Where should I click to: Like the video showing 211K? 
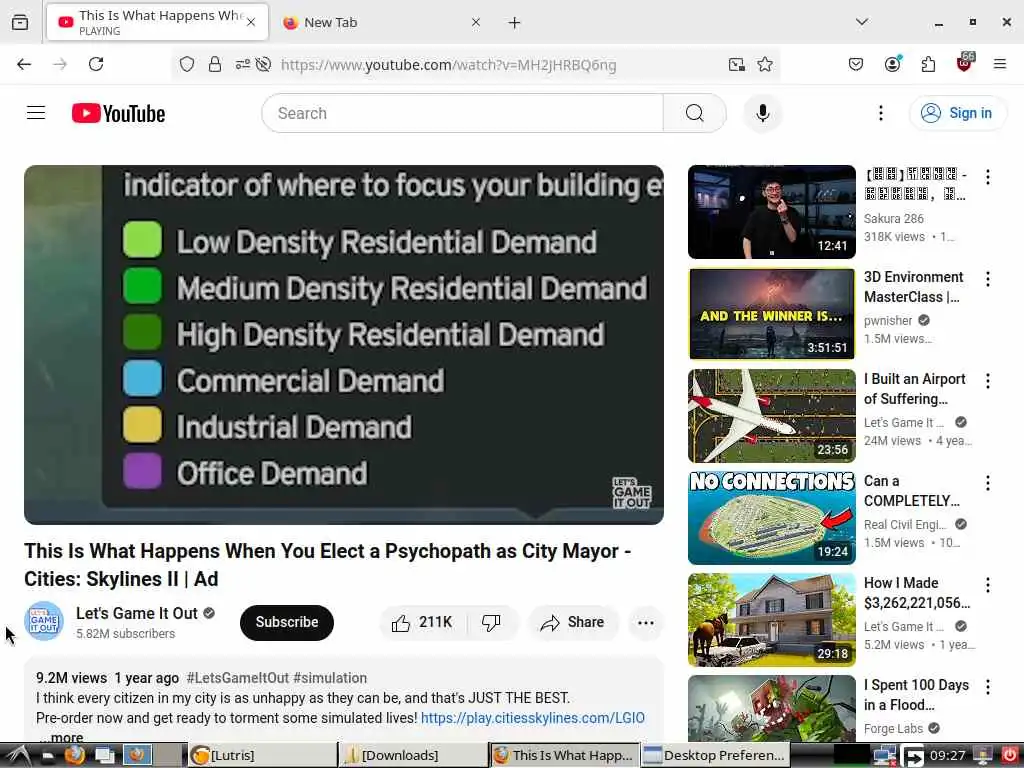click(423, 622)
